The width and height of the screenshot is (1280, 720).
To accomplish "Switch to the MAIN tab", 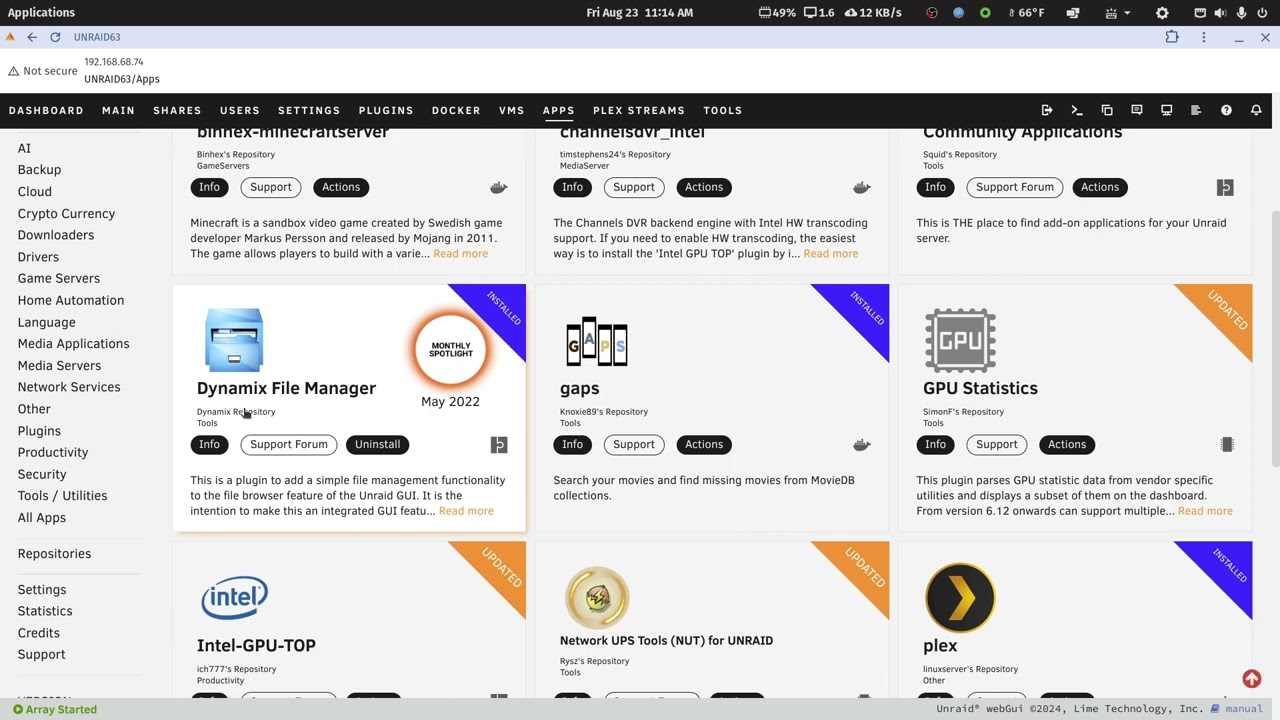I will point(118,110).
